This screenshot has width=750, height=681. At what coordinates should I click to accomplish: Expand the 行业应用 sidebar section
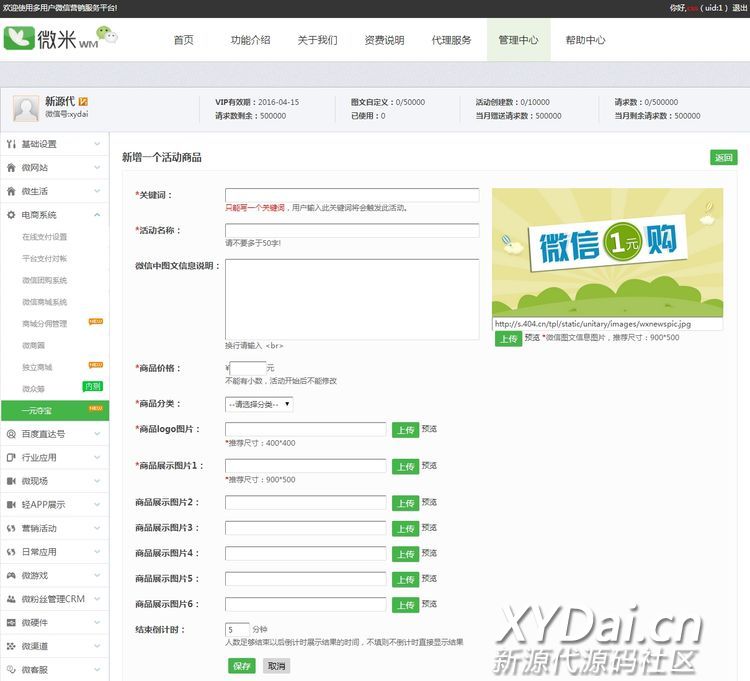pyautogui.click(x=97, y=457)
